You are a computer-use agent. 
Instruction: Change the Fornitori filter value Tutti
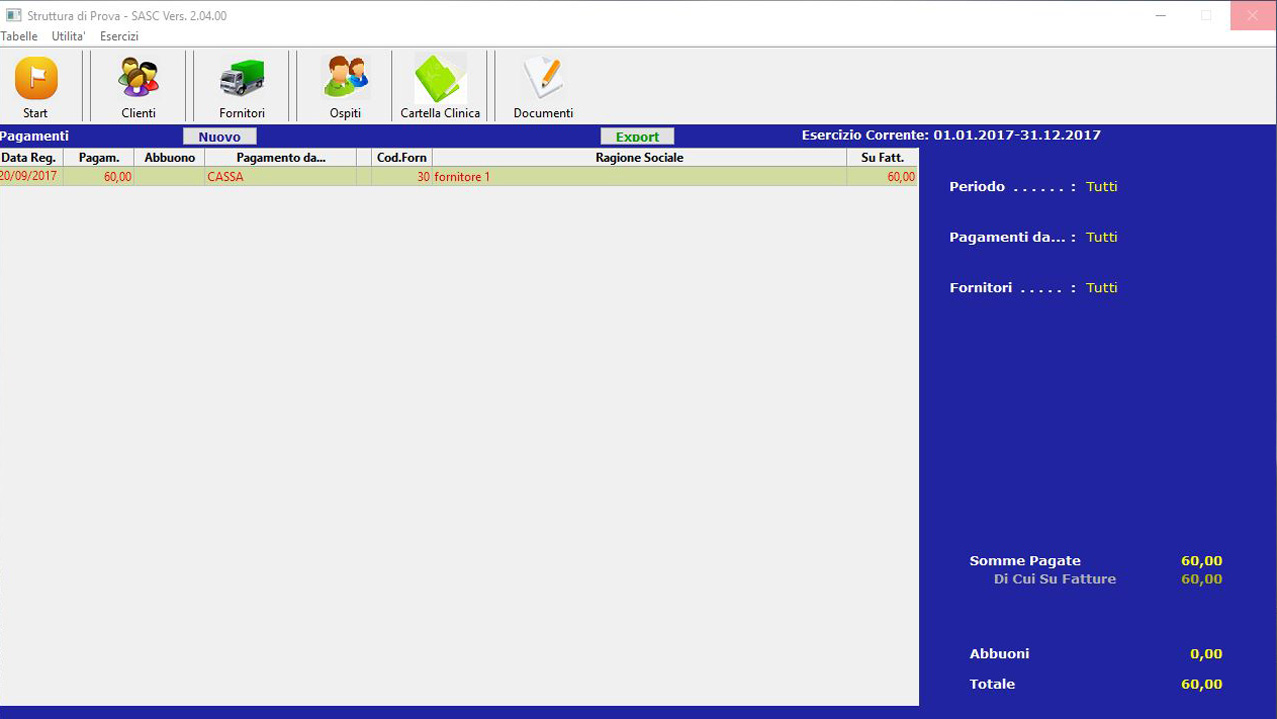coord(1102,288)
